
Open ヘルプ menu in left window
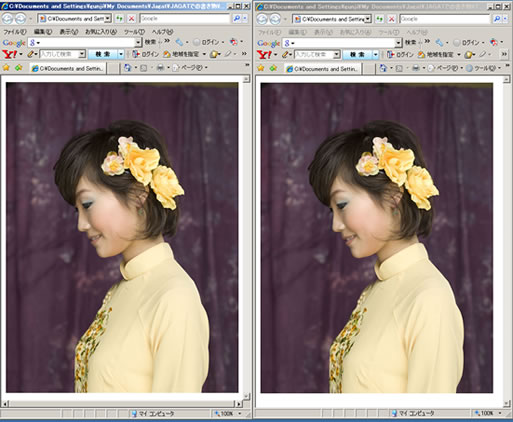tap(162, 32)
